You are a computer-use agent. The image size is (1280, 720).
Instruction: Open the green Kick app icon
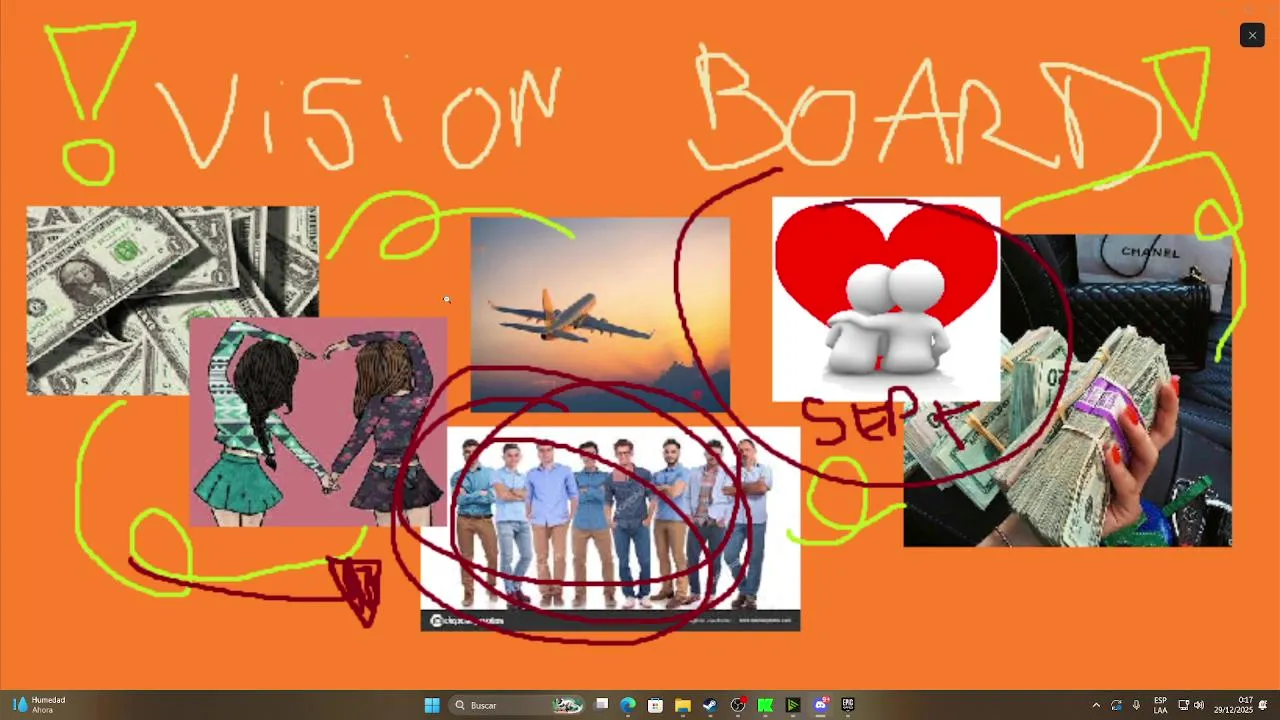[x=765, y=705]
